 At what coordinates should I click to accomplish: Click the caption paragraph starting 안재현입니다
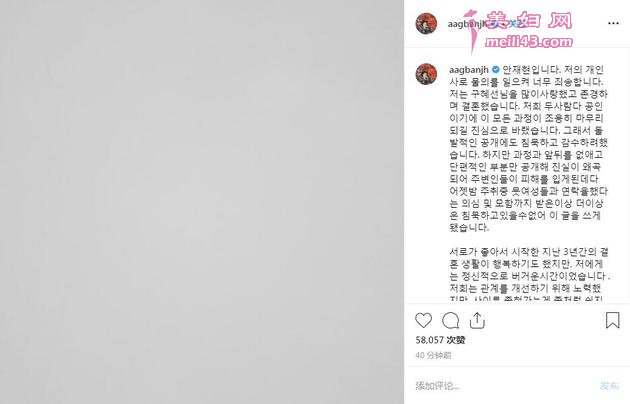pos(528,149)
